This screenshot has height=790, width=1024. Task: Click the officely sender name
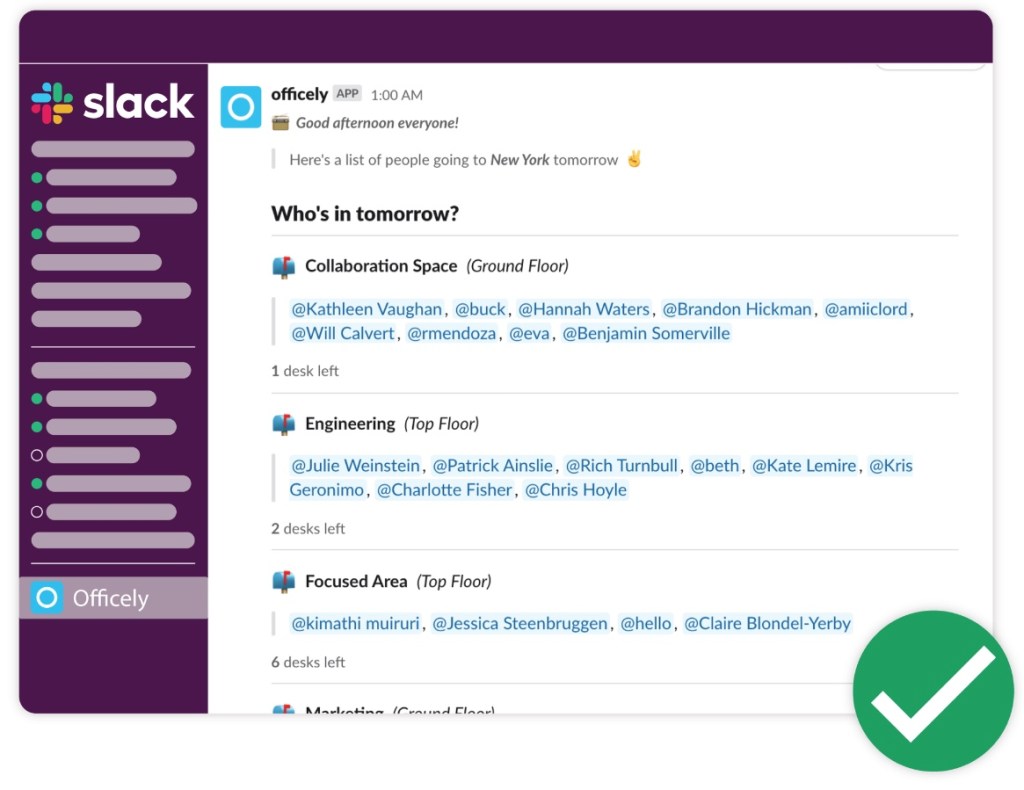[299, 94]
